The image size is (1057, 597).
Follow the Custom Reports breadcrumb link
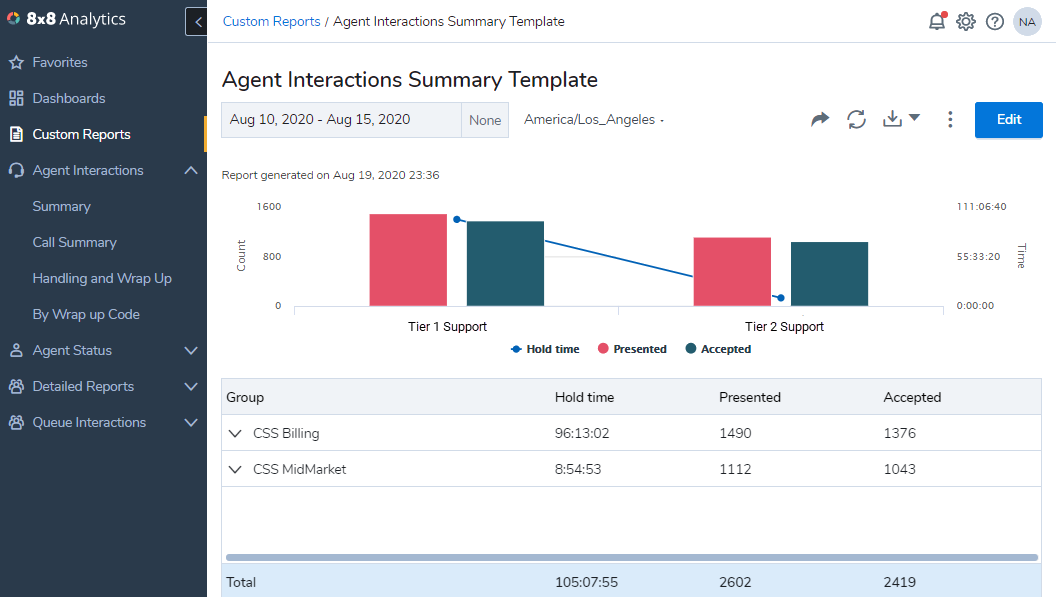point(271,22)
